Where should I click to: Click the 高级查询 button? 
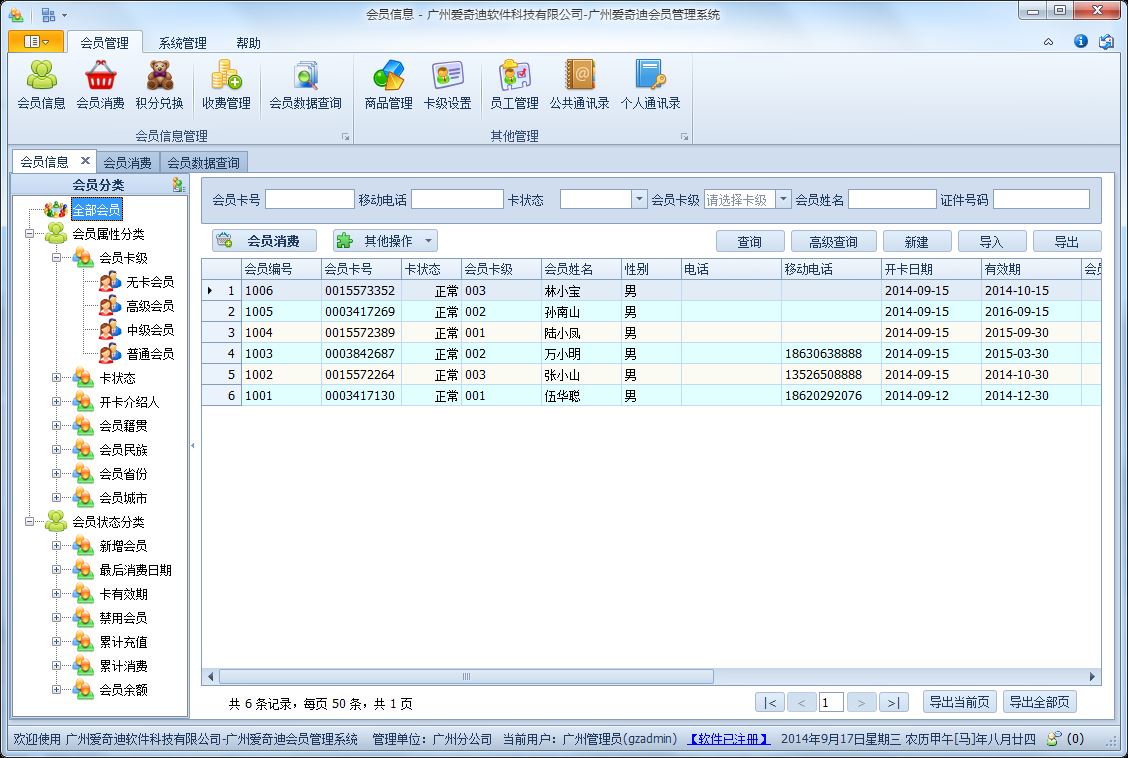(x=833, y=242)
